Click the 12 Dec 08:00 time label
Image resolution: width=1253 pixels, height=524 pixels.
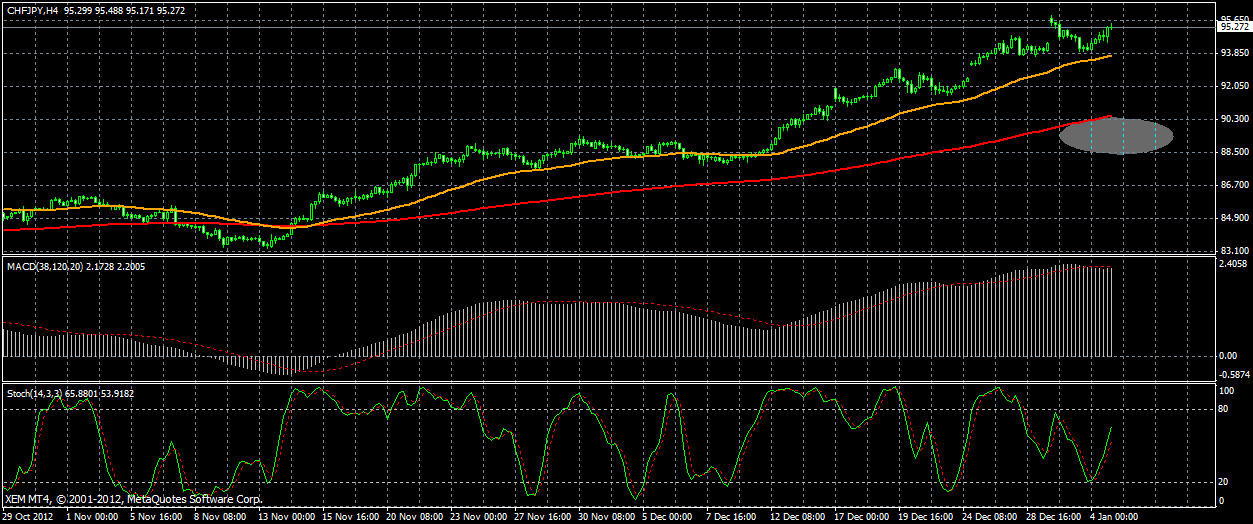tap(798, 517)
